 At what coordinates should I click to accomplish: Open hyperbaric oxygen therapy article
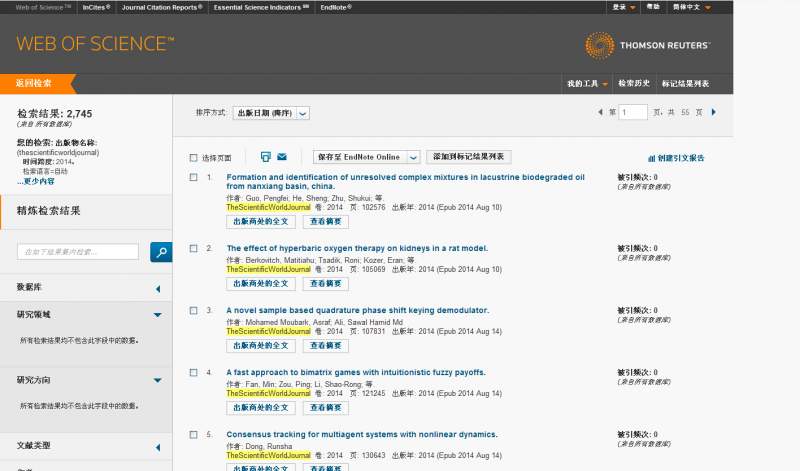357,248
